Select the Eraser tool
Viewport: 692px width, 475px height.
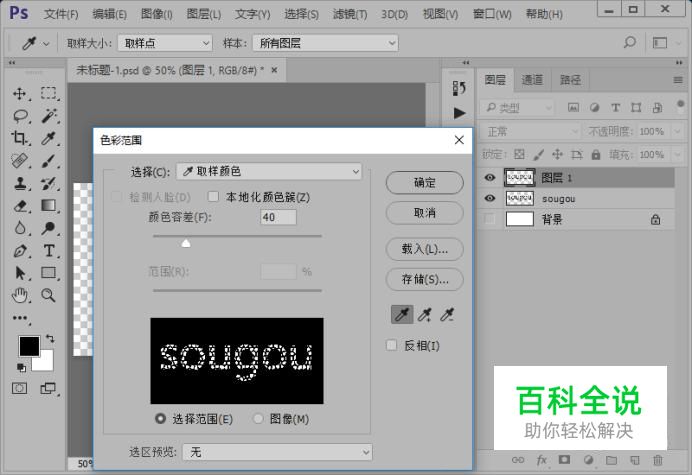coord(19,206)
